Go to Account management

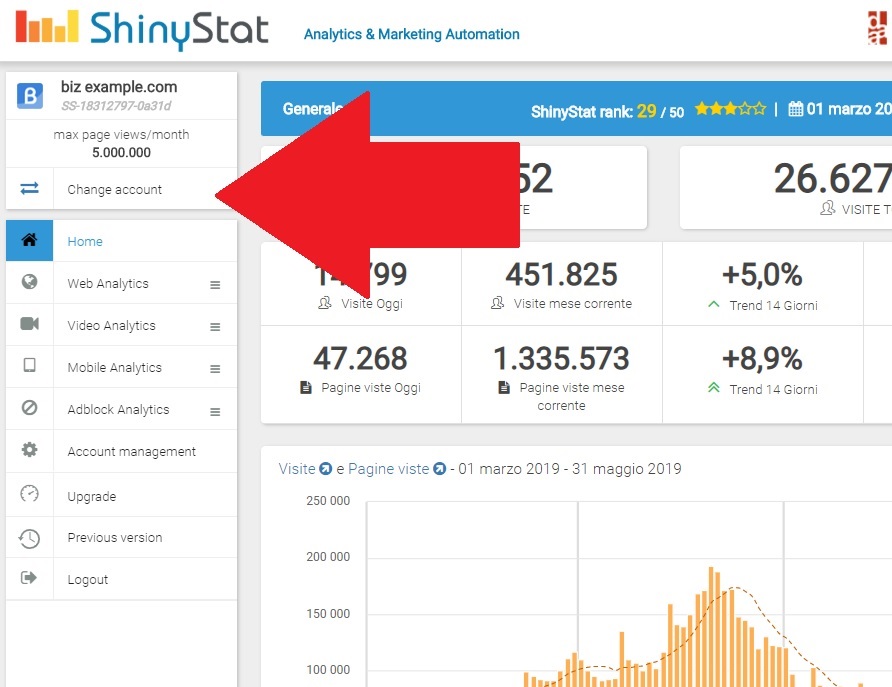coord(121,451)
